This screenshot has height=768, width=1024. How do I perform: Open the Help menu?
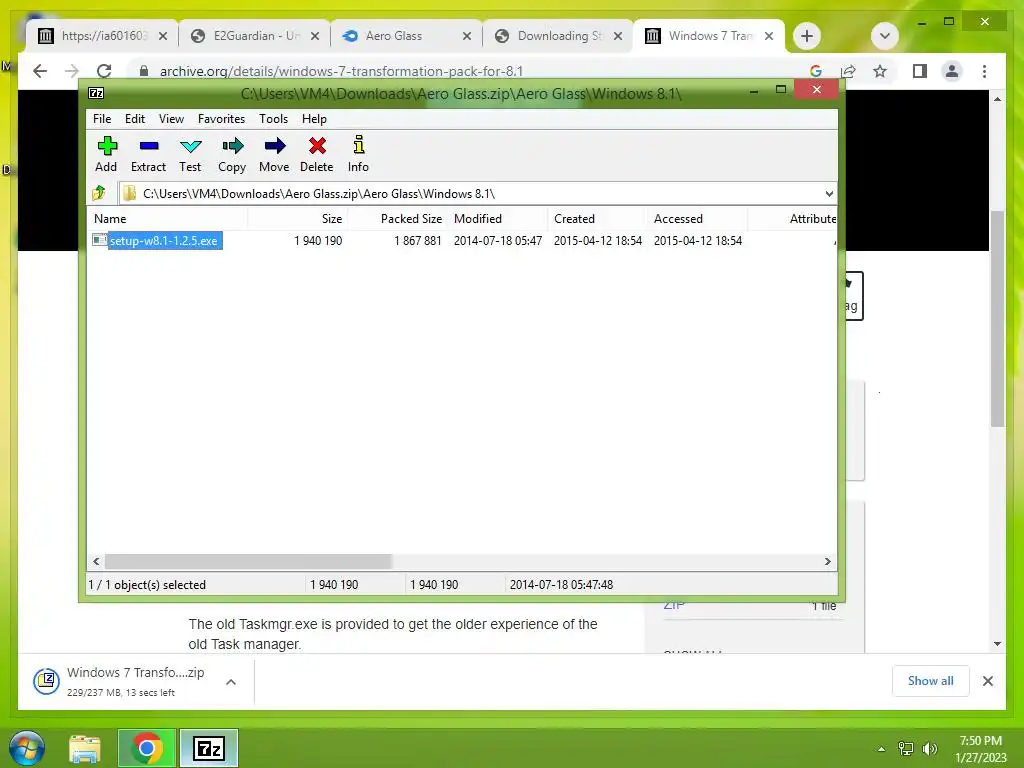(314, 119)
